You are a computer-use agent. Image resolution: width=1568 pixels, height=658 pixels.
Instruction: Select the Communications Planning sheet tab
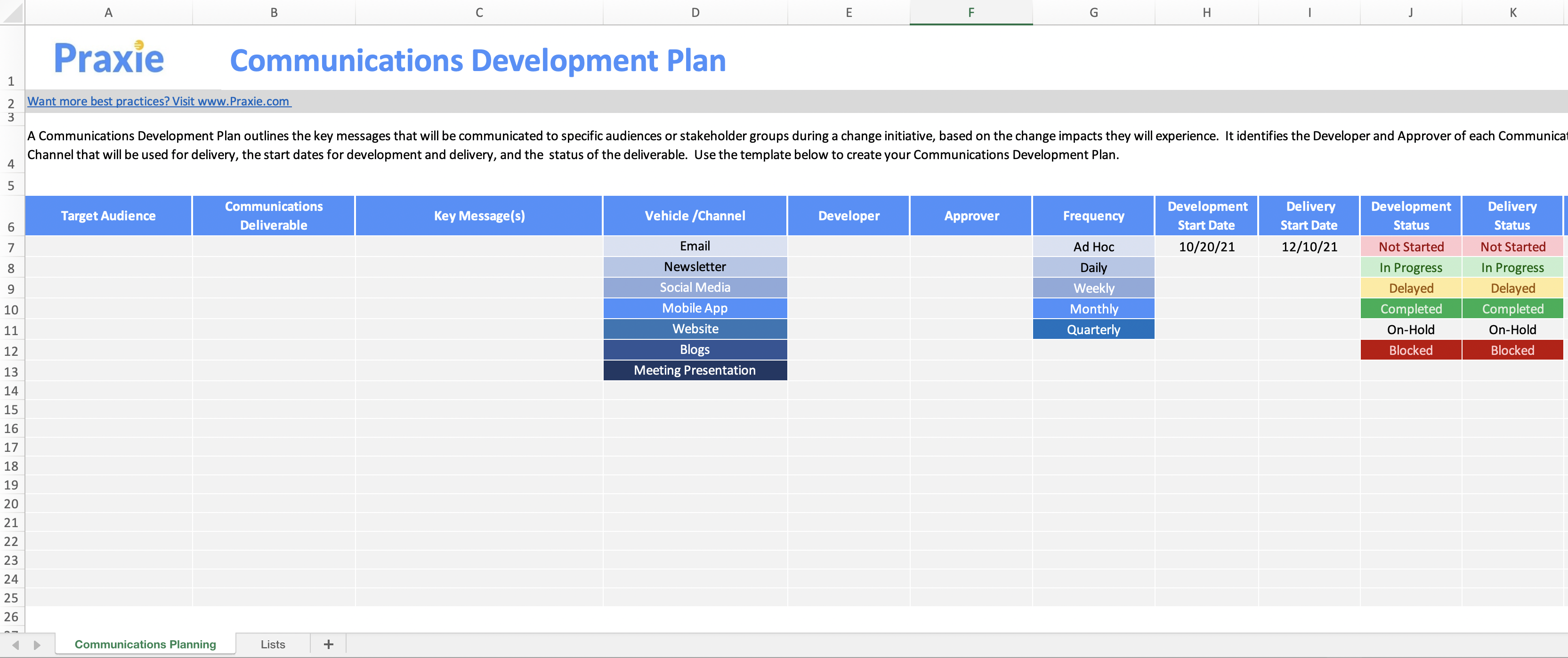pos(145,644)
